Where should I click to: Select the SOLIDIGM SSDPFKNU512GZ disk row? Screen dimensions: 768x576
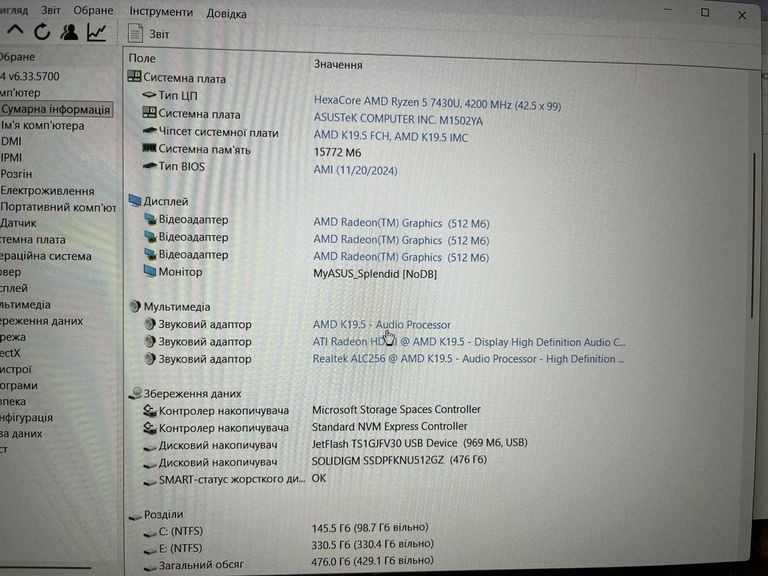(x=399, y=460)
